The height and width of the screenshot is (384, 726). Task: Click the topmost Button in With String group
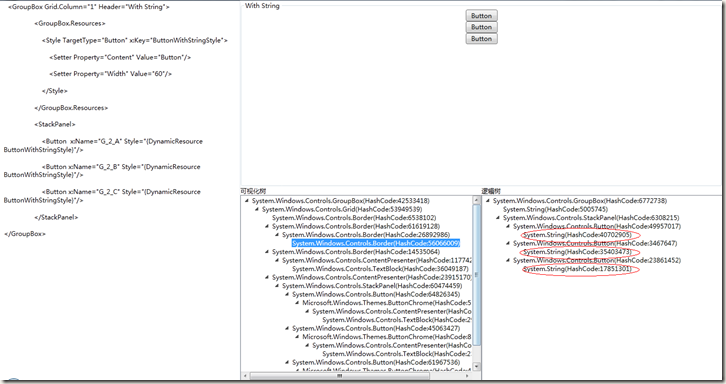click(x=482, y=15)
